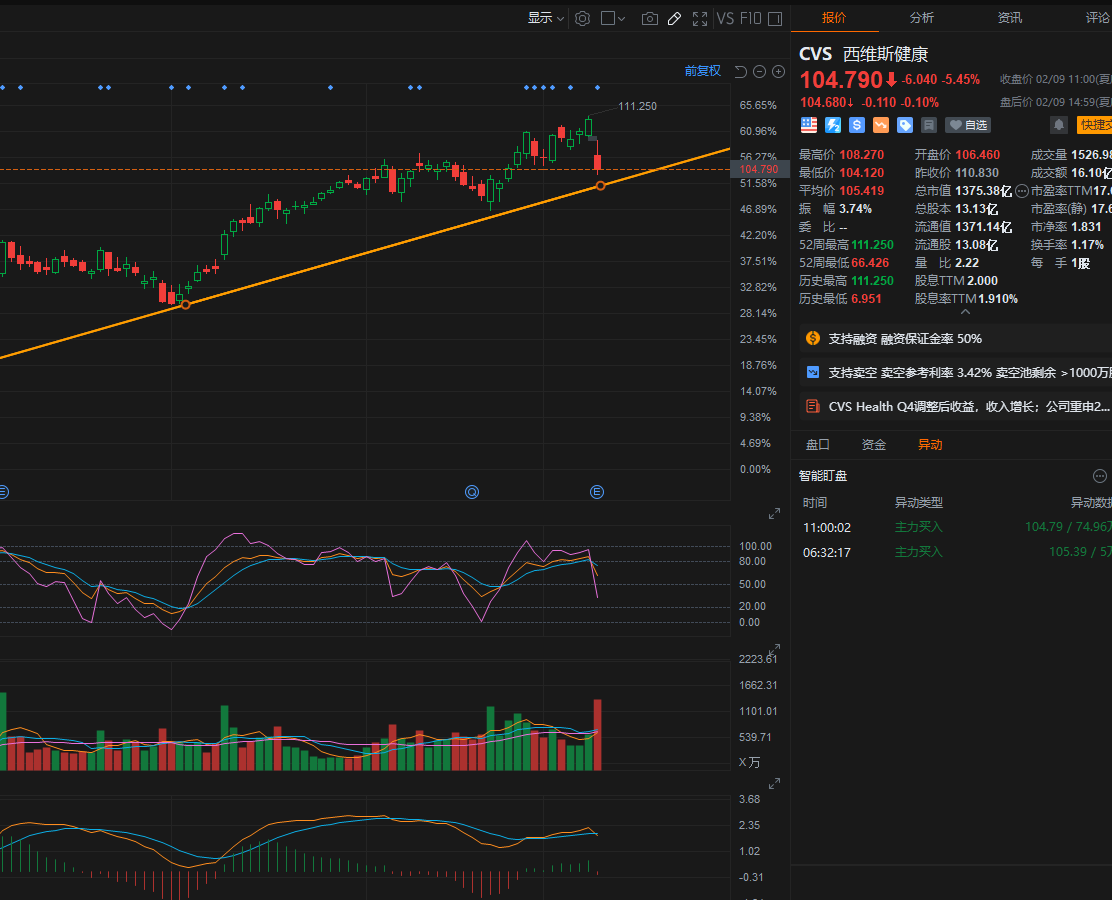Select the 异动 movement tab
The height and width of the screenshot is (900, 1112).
tap(930, 445)
